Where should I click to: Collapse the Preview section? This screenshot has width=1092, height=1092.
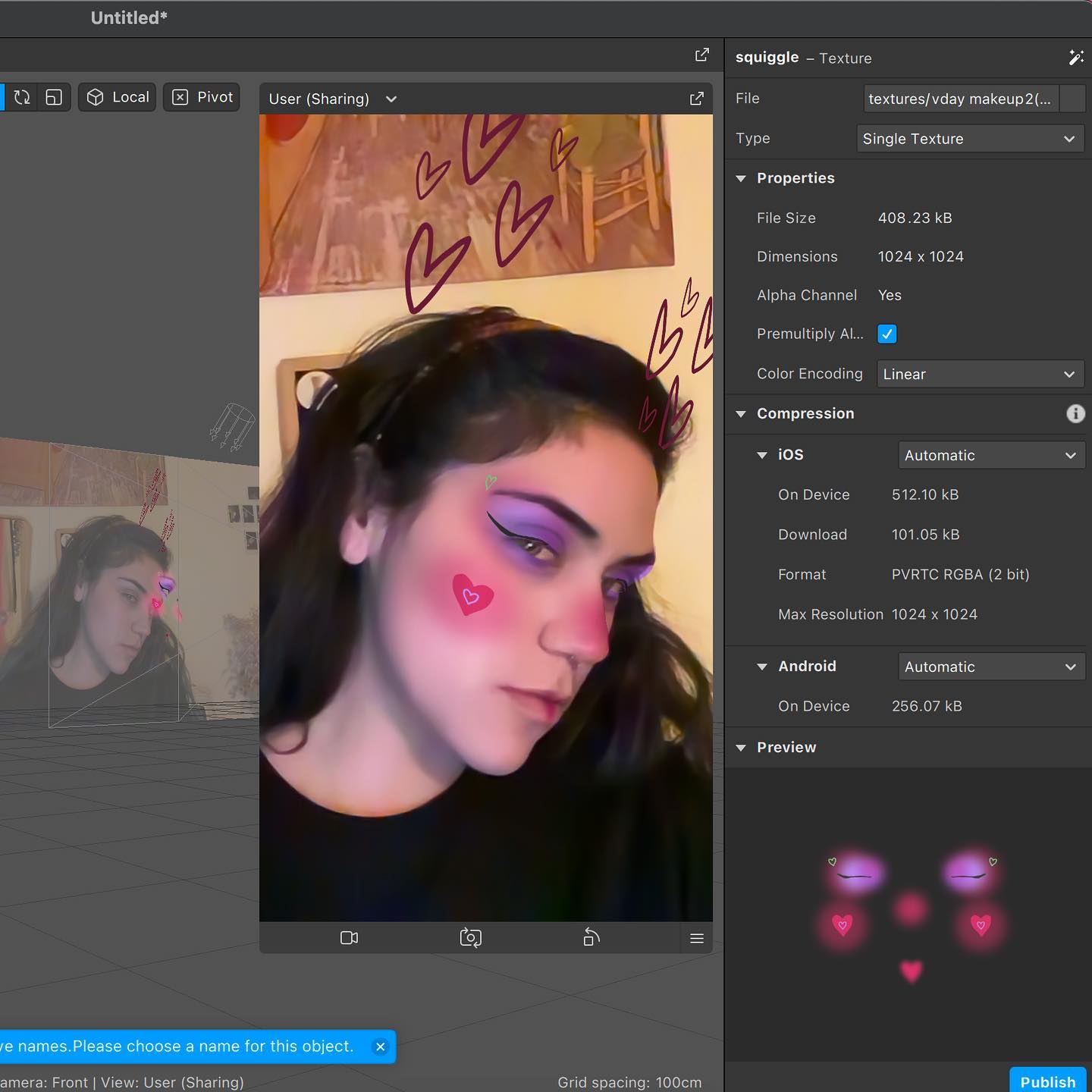tap(741, 748)
